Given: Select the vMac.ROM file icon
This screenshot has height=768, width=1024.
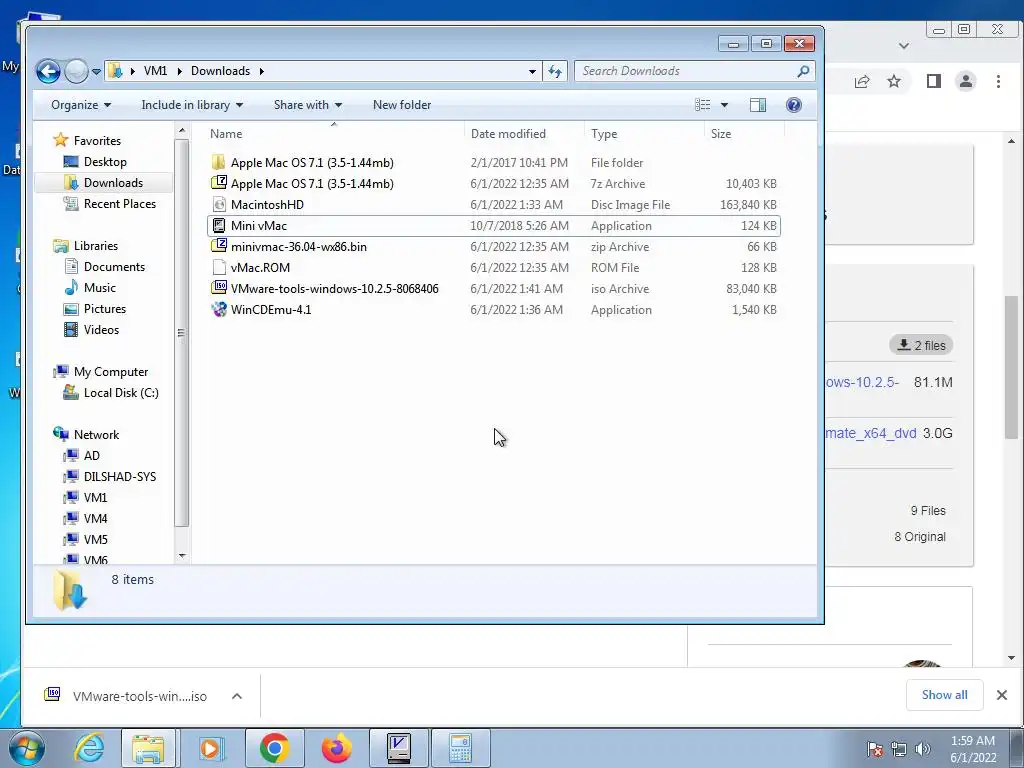Looking at the screenshot, I should 219,267.
